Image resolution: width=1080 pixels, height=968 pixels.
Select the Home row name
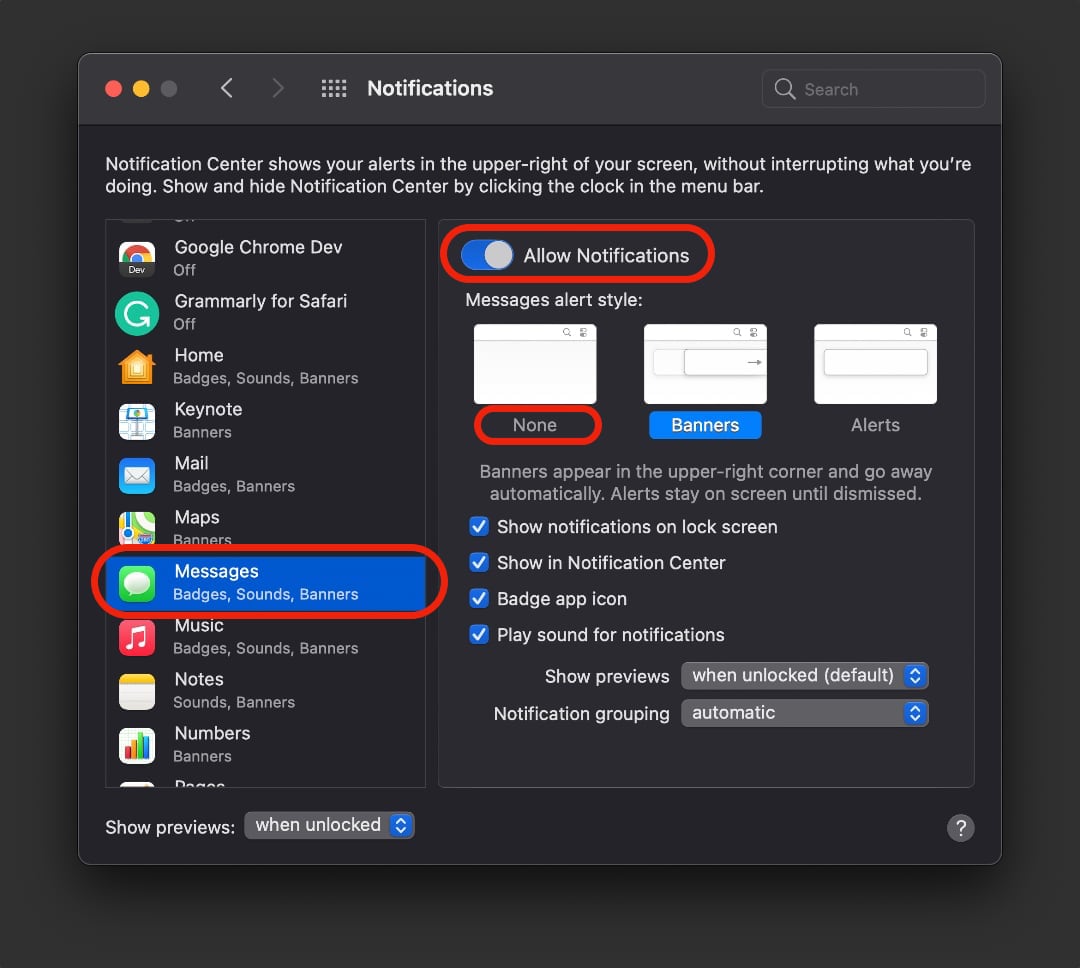click(199, 355)
